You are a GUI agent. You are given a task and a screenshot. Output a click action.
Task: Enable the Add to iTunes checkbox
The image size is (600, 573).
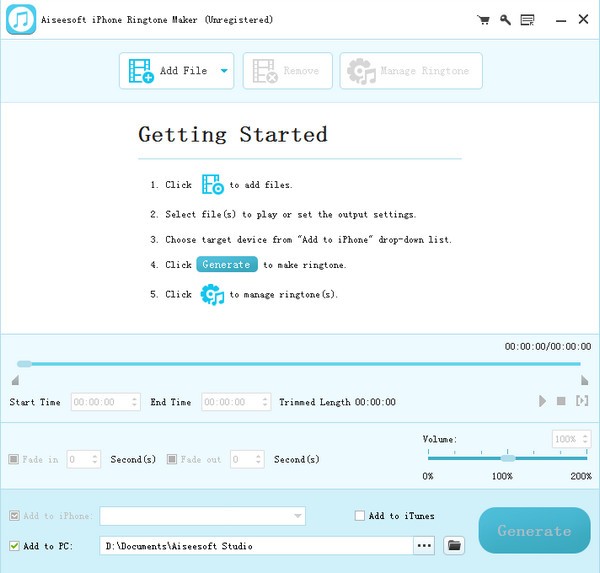click(360, 516)
